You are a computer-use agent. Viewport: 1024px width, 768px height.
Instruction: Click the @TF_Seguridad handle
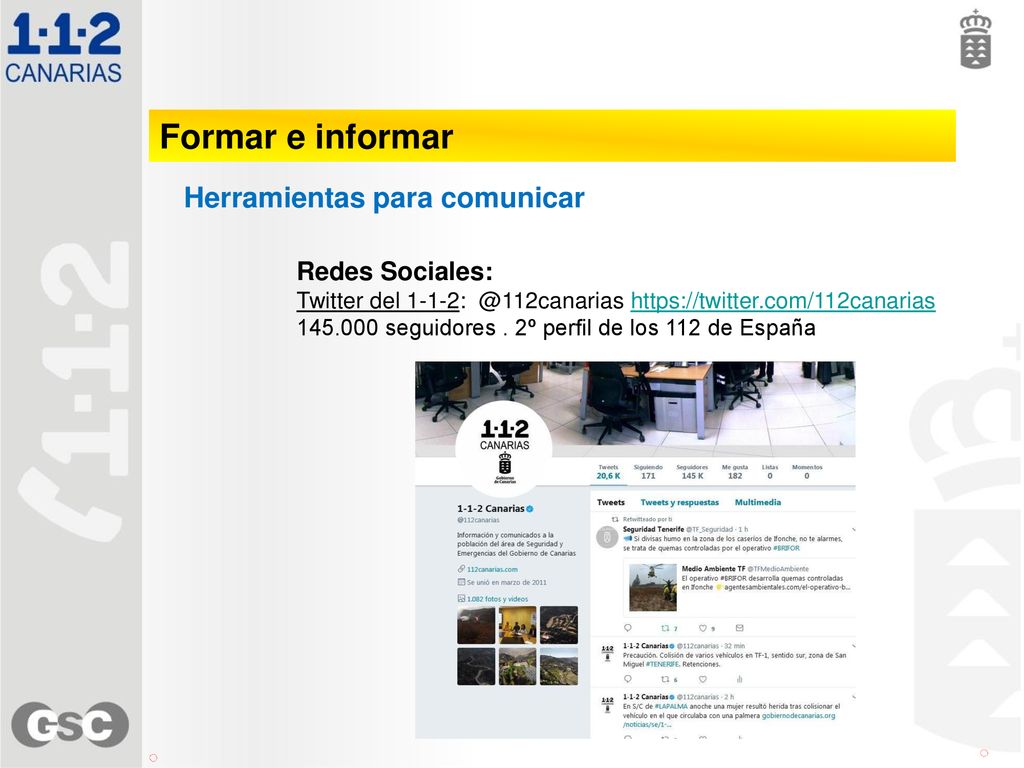point(711,529)
